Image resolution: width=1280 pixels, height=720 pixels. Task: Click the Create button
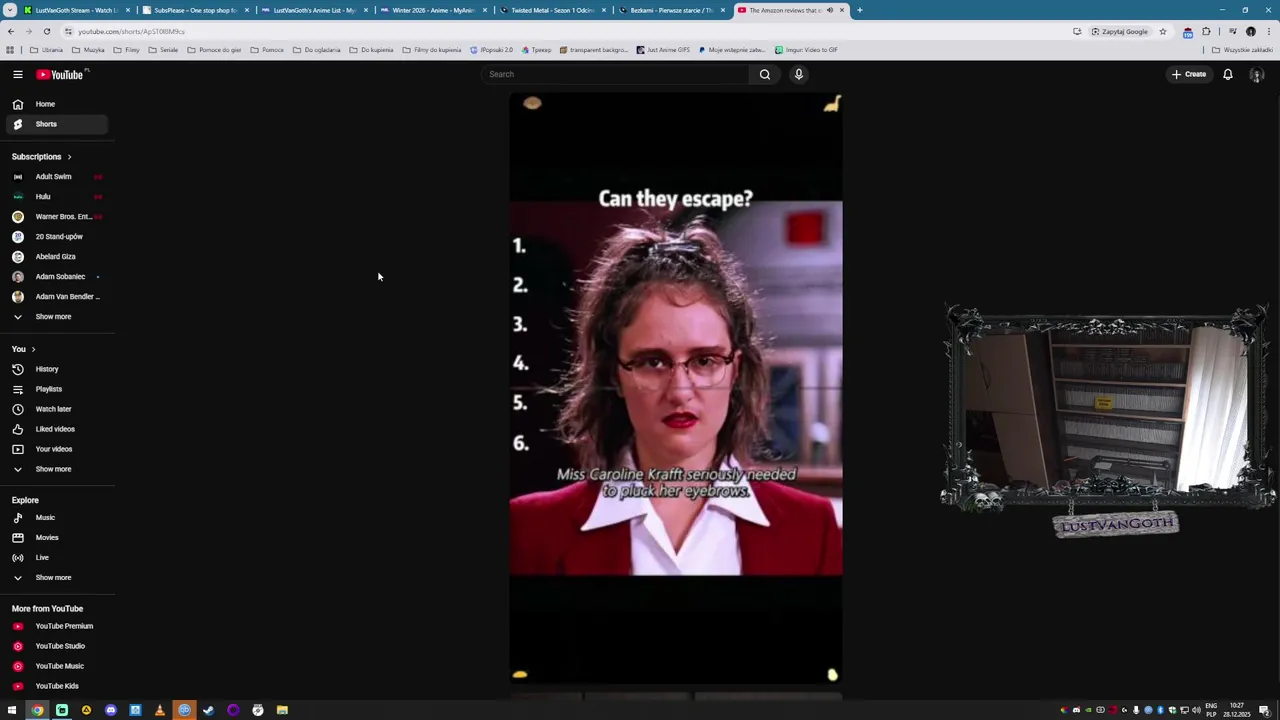coord(1189,74)
